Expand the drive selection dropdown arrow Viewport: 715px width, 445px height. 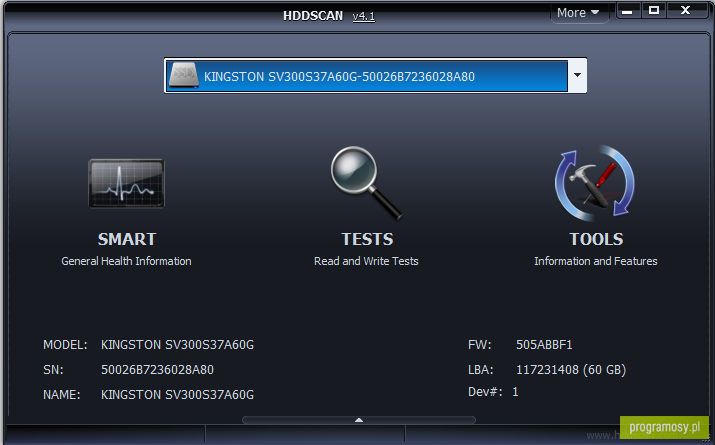tap(577, 75)
